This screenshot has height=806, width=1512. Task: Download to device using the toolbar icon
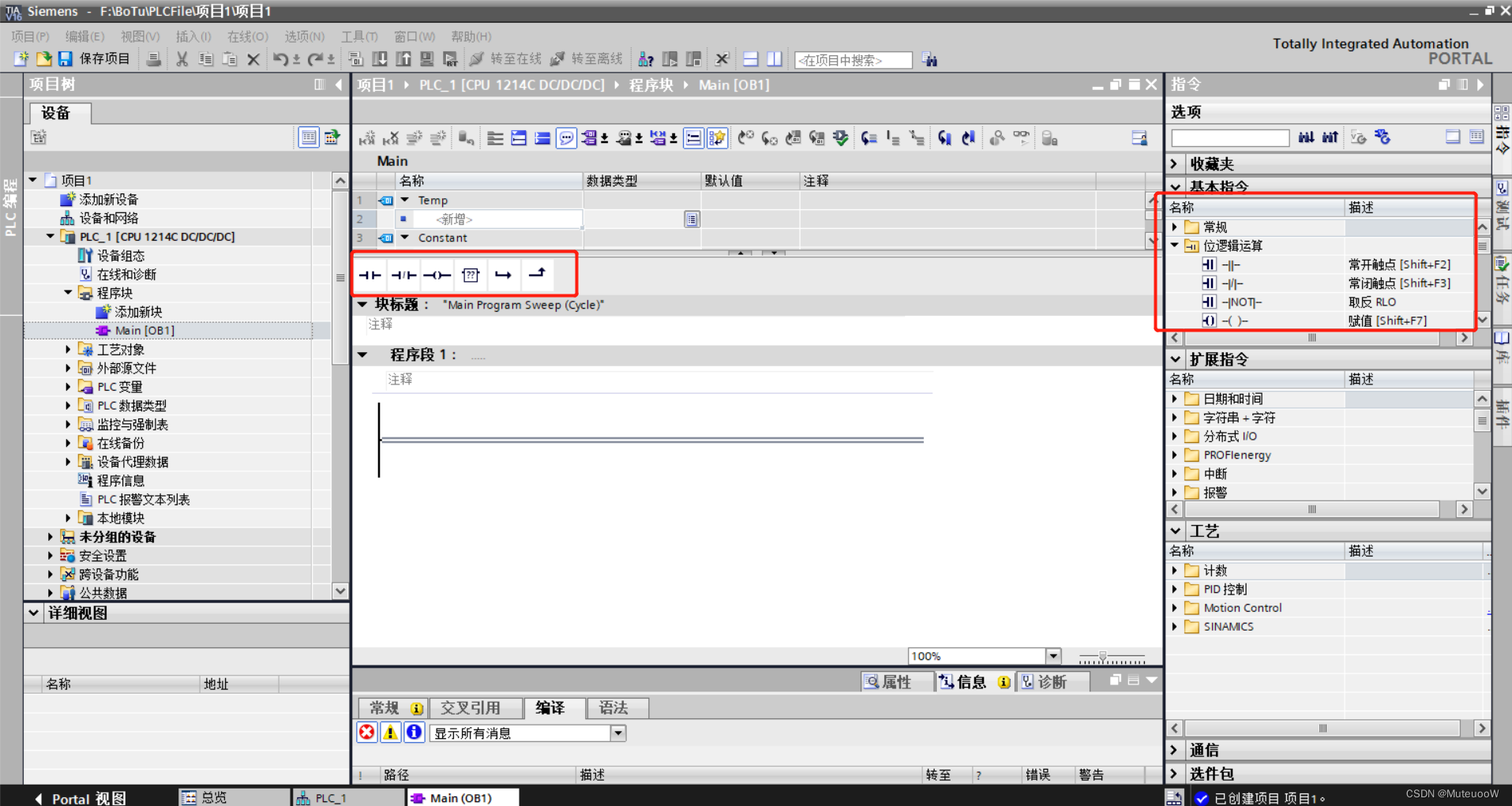pos(380,59)
